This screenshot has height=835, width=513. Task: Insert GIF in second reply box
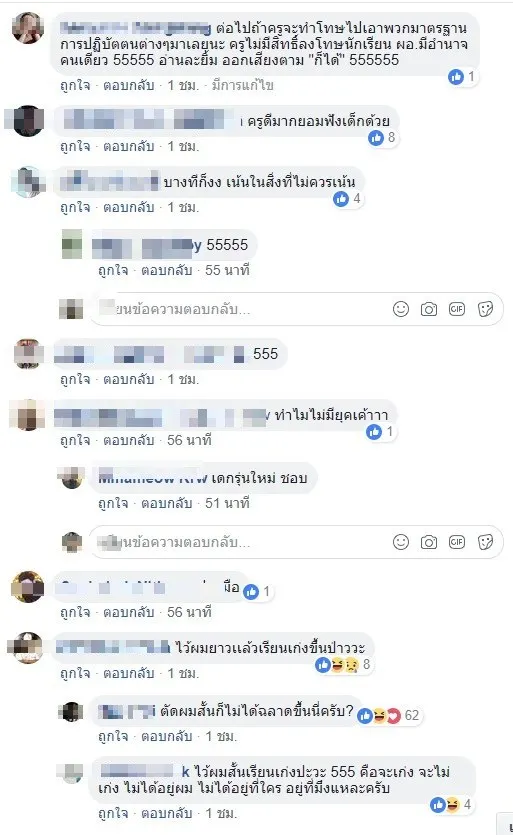tap(457, 542)
